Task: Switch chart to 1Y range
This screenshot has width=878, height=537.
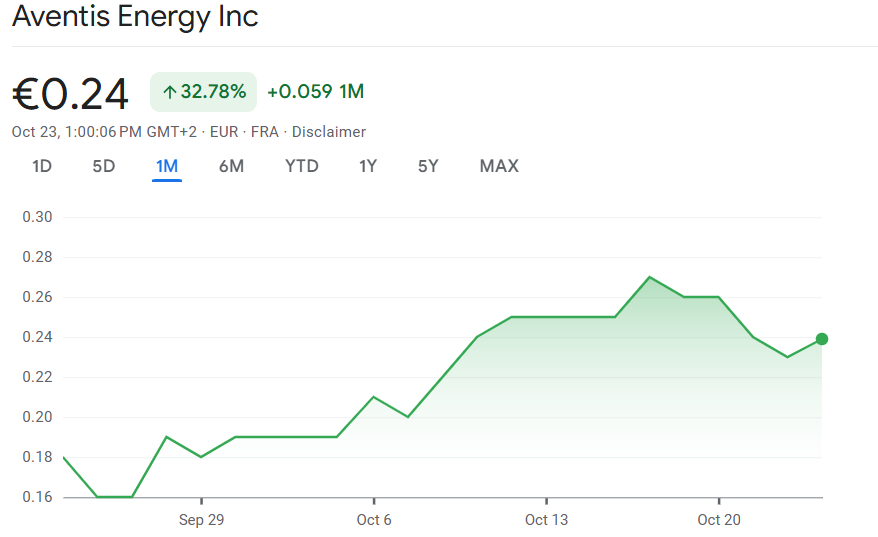Action: coord(368,166)
